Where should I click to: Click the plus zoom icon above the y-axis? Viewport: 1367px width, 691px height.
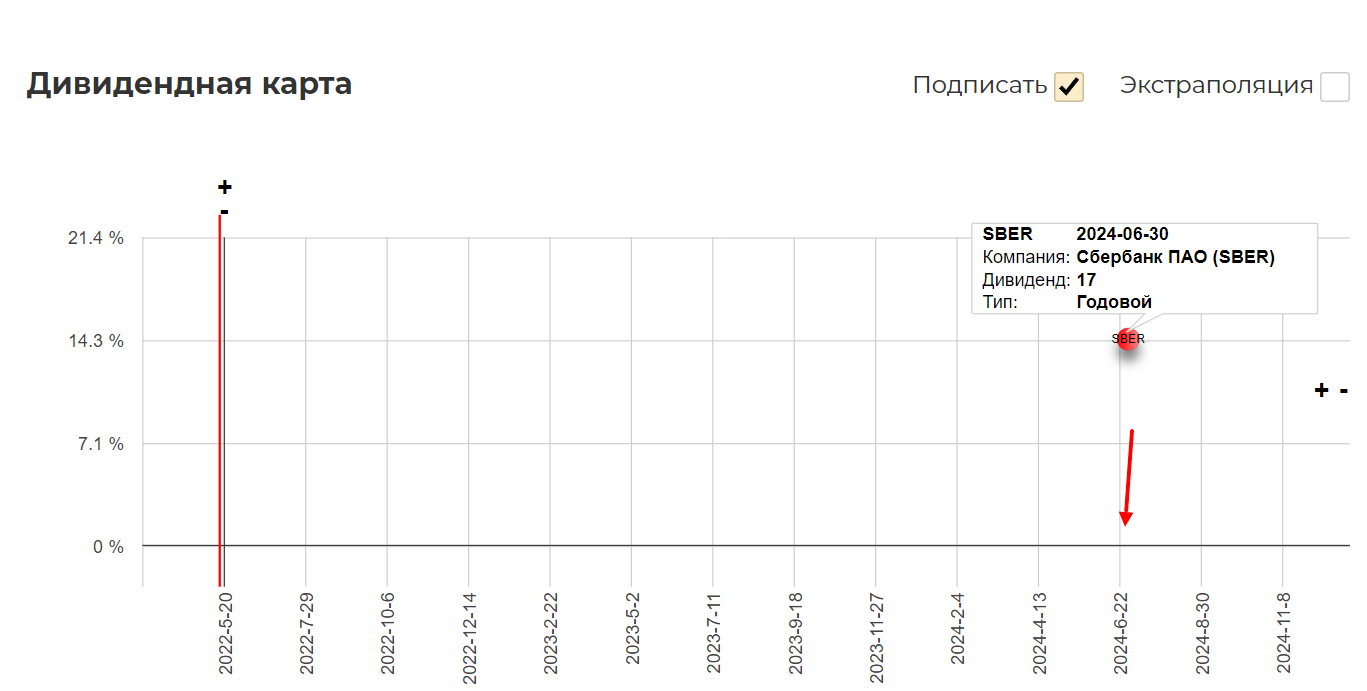tap(225, 187)
